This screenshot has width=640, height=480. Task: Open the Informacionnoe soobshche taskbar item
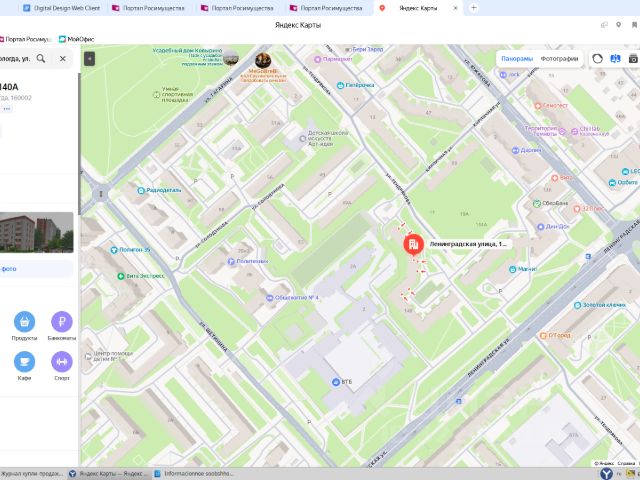point(193,474)
